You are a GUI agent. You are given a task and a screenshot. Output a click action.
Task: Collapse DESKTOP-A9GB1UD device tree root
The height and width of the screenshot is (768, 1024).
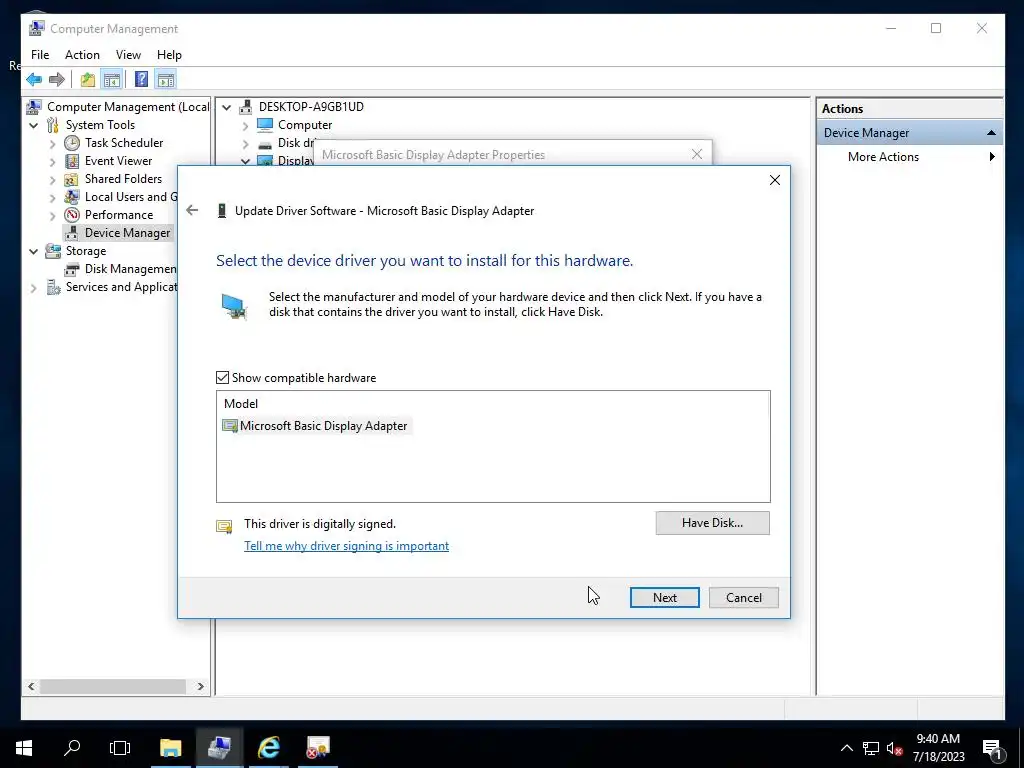[227, 107]
